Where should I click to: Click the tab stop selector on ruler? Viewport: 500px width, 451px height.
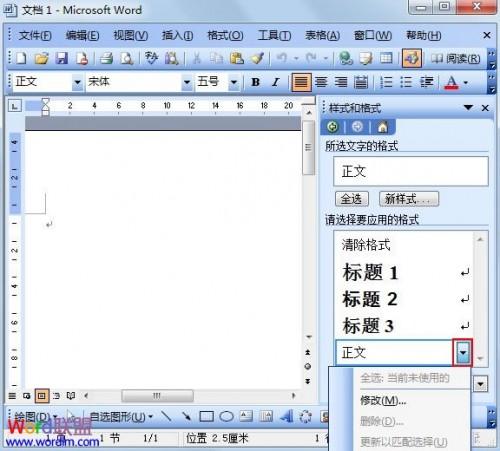pos(14,106)
